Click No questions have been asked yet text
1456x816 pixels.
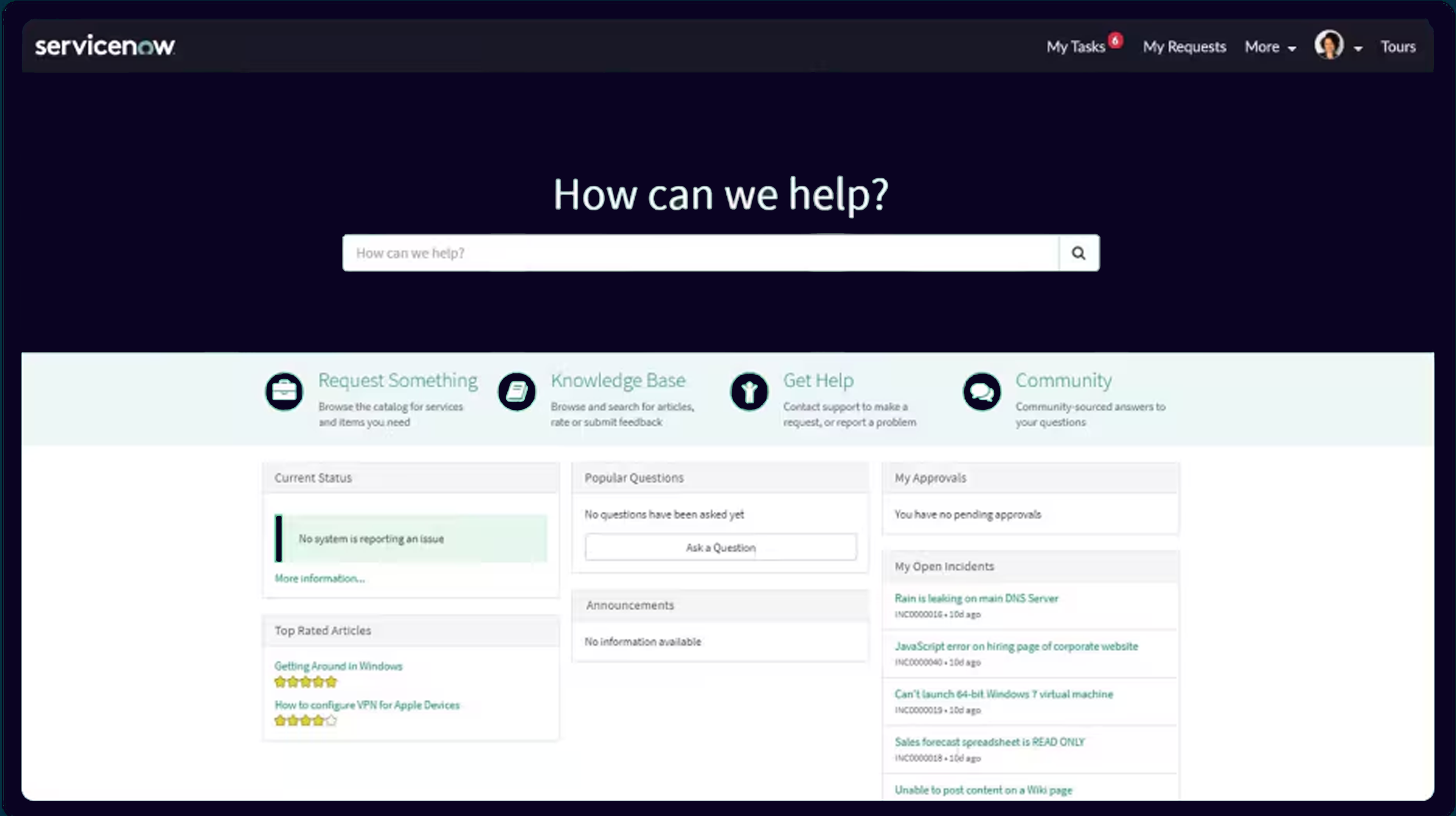point(664,515)
